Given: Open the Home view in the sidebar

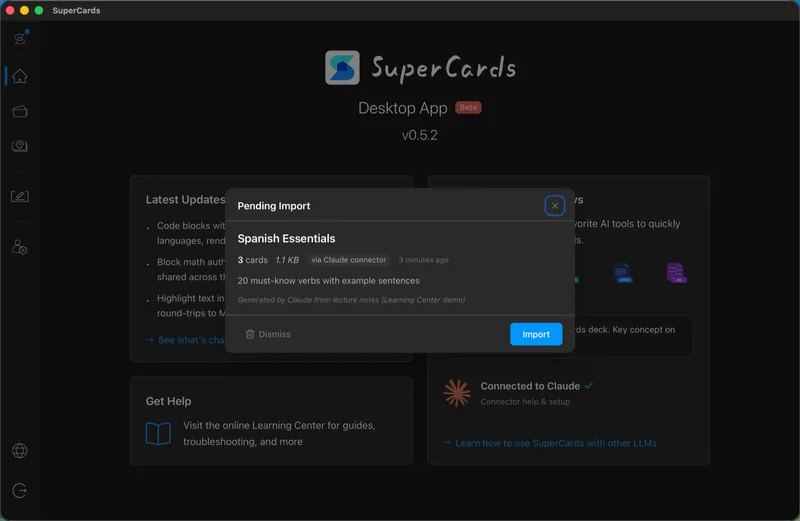Looking at the screenshot, I should click(x=20, y=76).
